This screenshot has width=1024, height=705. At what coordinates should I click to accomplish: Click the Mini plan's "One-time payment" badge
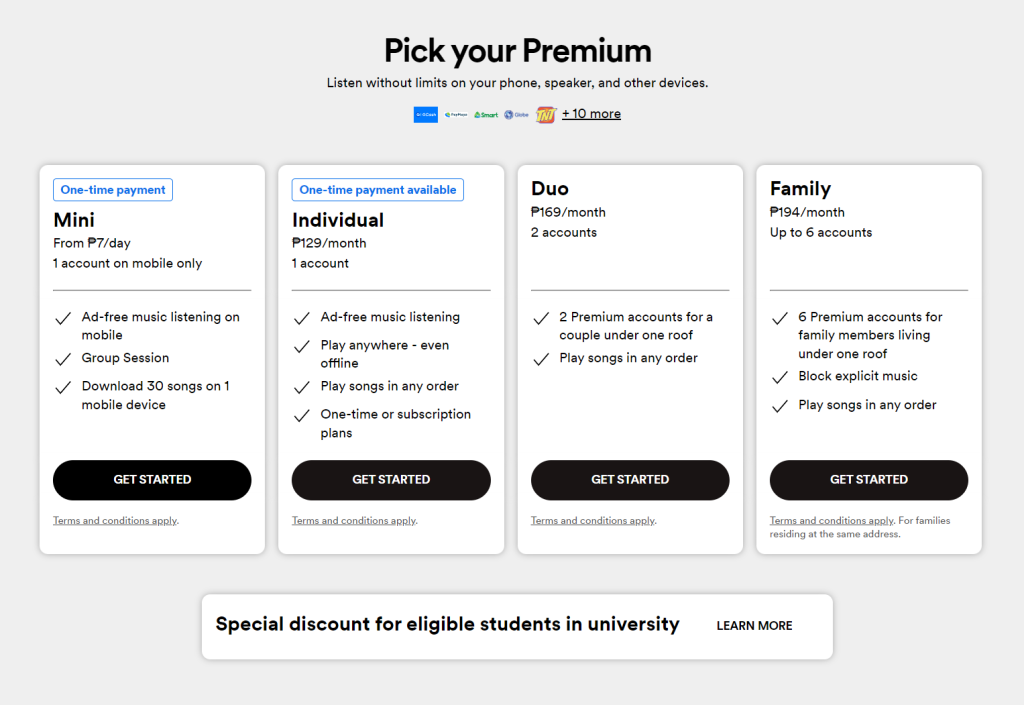click(113, 190)
